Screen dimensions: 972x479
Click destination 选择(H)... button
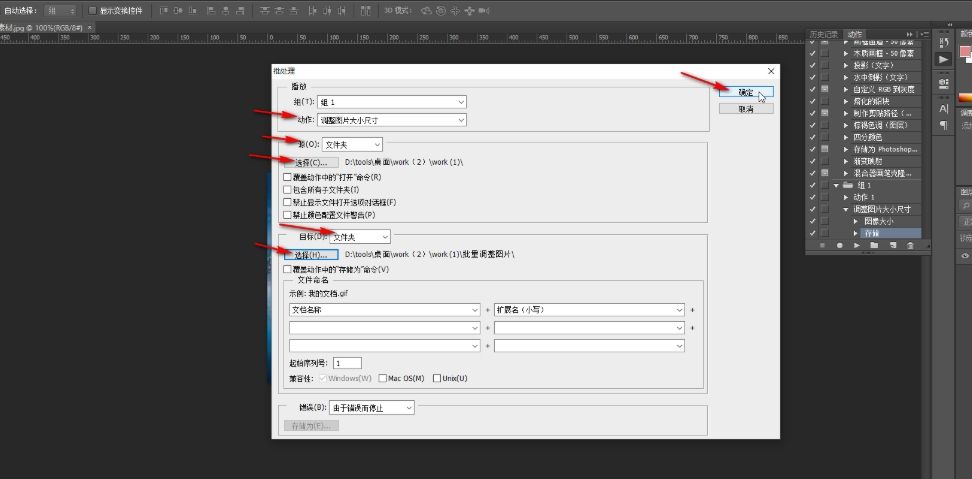point(311,255)
